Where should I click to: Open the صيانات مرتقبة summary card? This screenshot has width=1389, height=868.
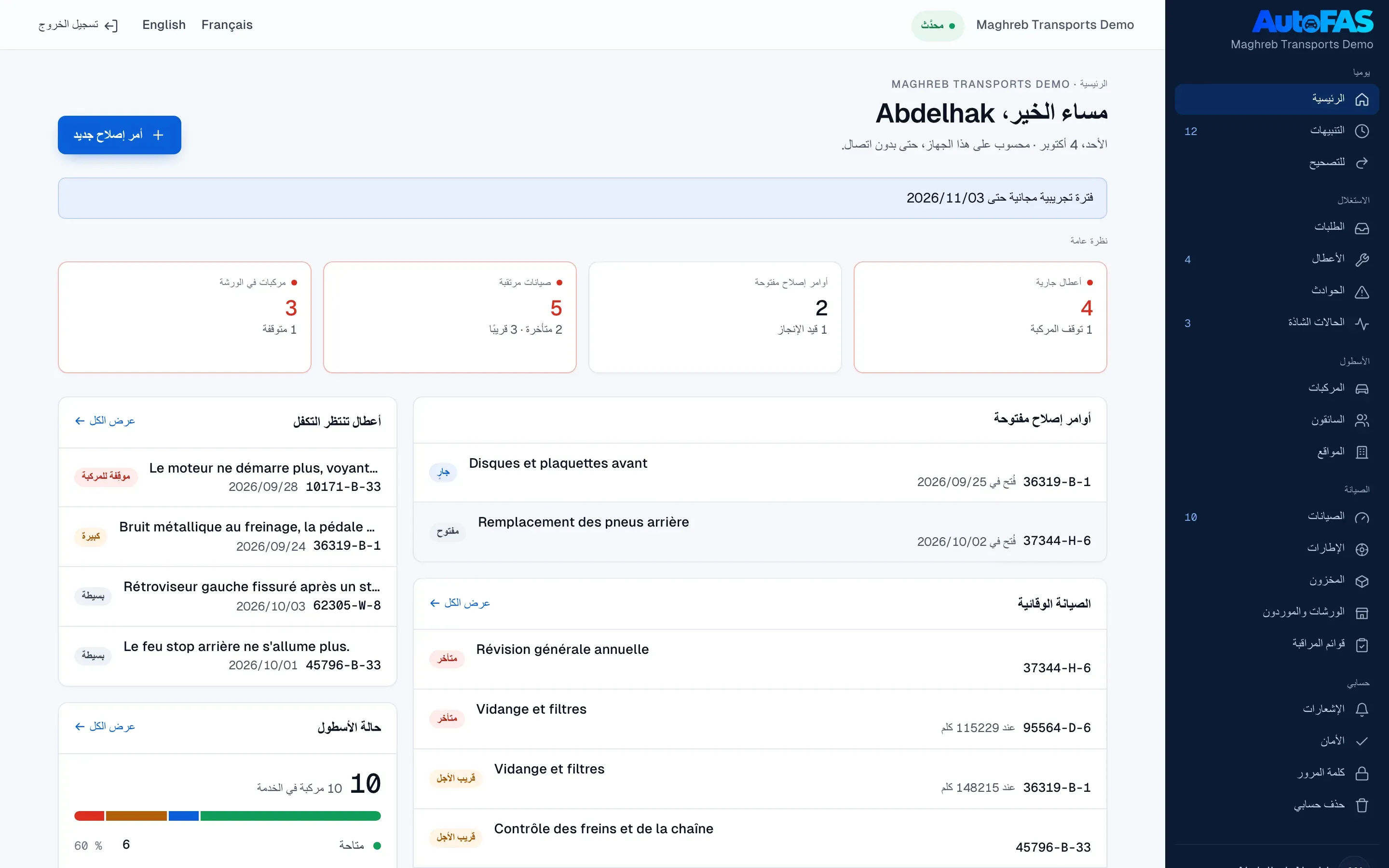(449, 317)
